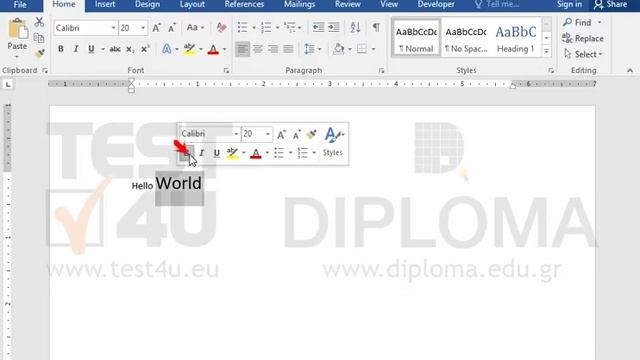Toggle Bold in the ribbon Font group
Screen dimensions: 640x360
pos(61,49)
